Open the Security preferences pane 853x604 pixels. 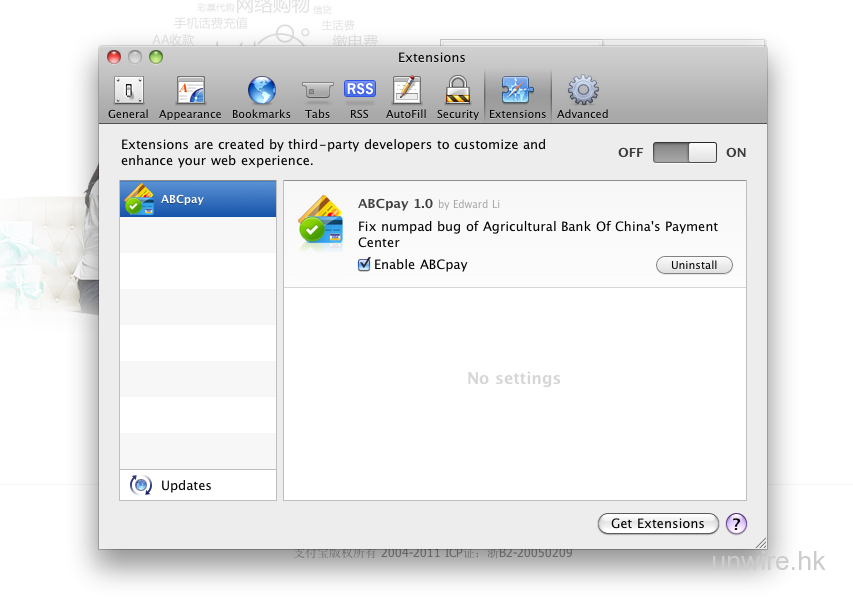tap(457, 97)
